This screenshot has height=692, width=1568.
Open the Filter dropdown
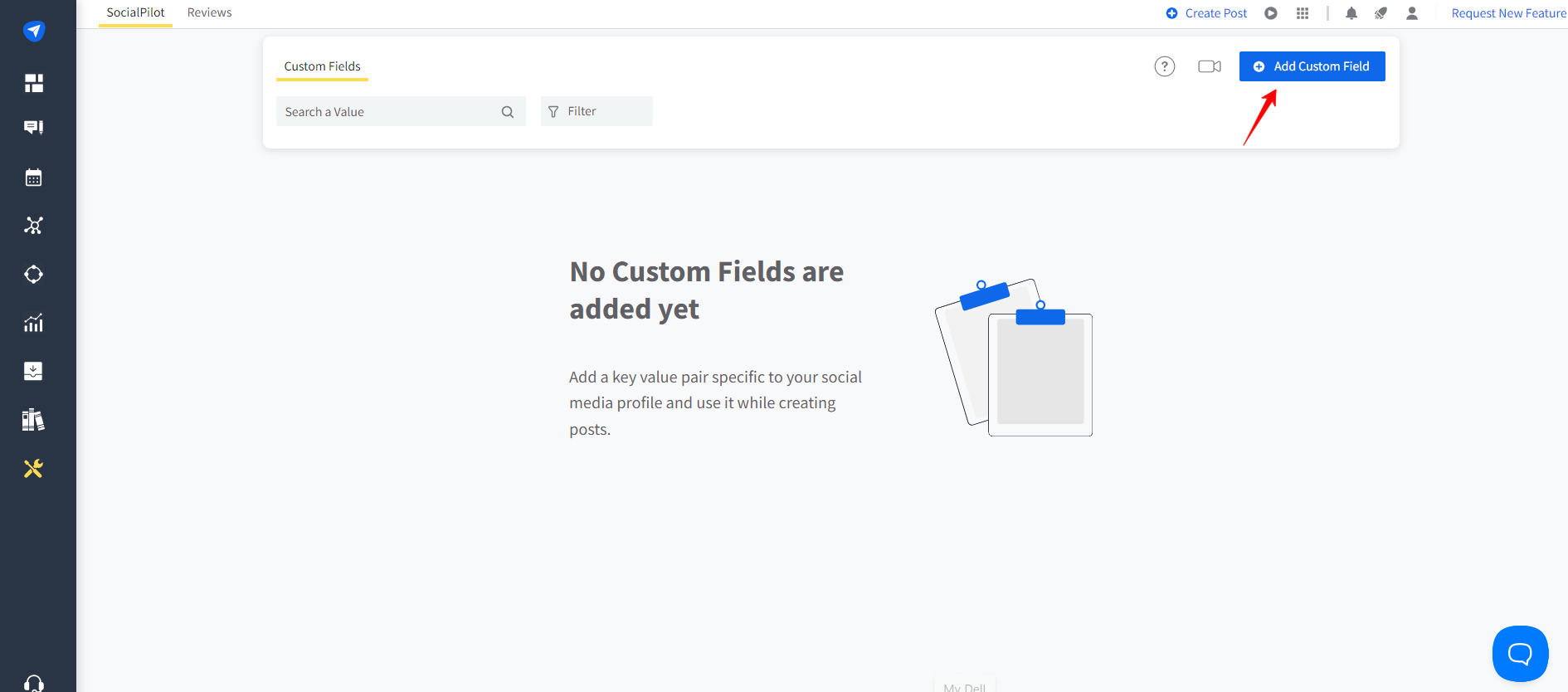tap(597, 111)
